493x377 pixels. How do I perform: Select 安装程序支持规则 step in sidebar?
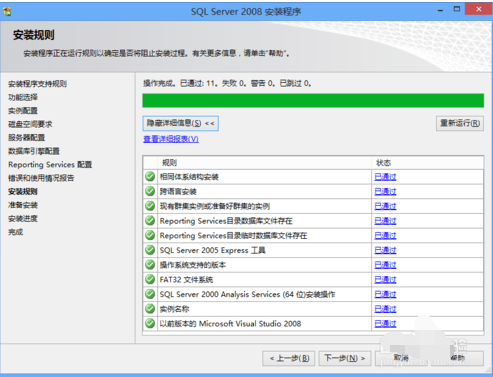(x=37, y=84)
